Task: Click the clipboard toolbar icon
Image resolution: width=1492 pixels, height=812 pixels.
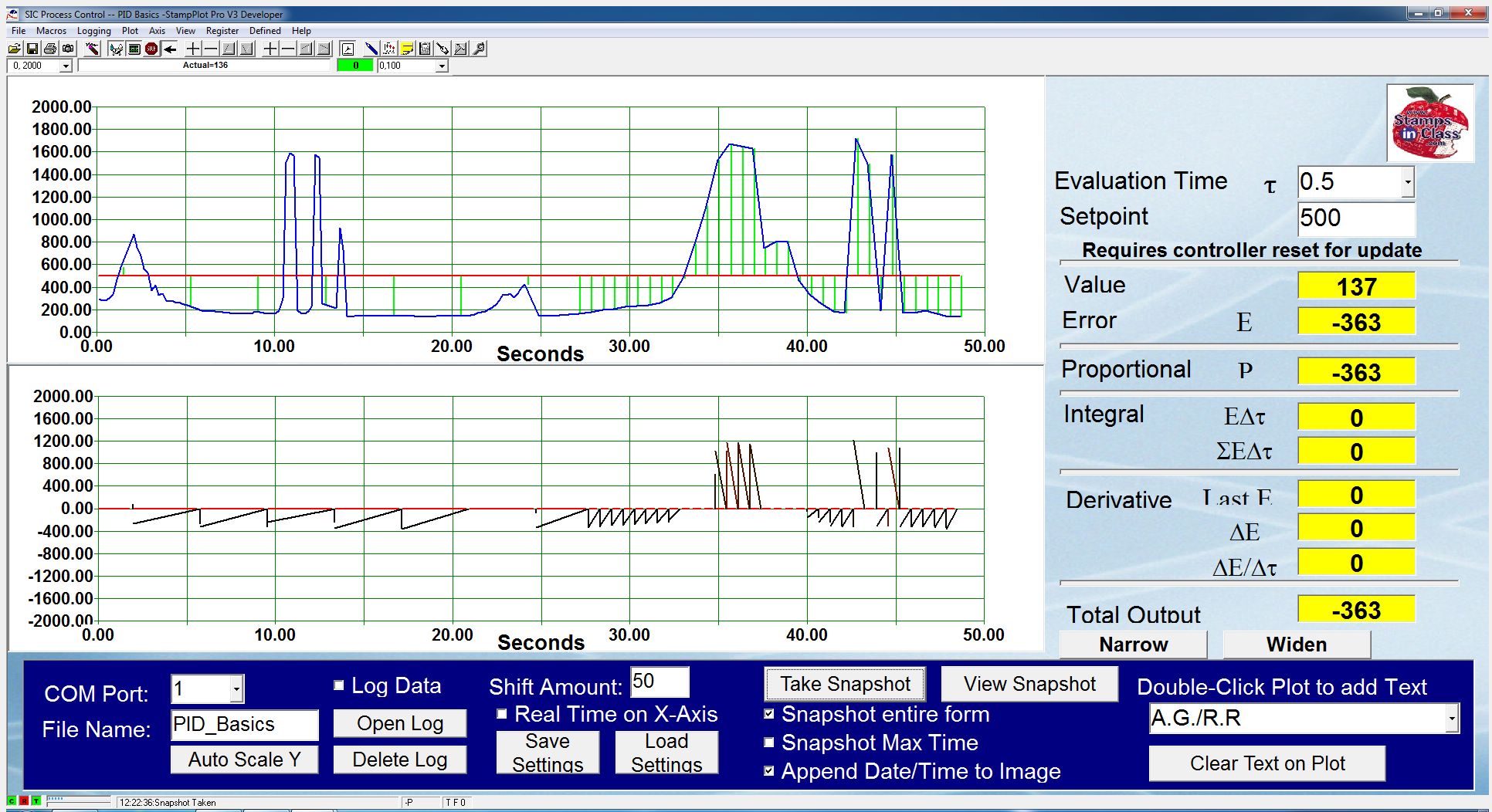Action: [425, 49]
